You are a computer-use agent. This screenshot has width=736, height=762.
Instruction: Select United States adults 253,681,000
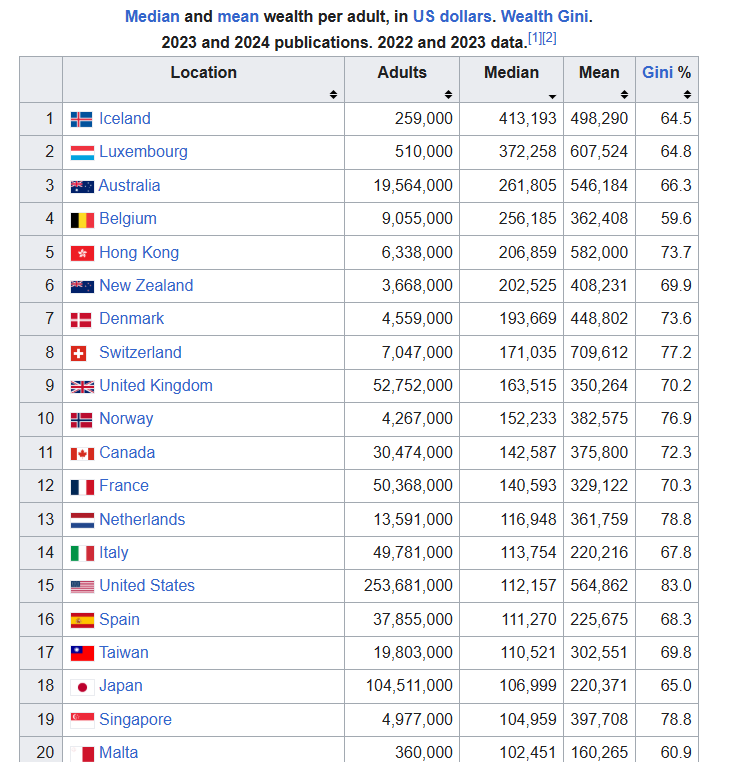[x=408, y=586]
